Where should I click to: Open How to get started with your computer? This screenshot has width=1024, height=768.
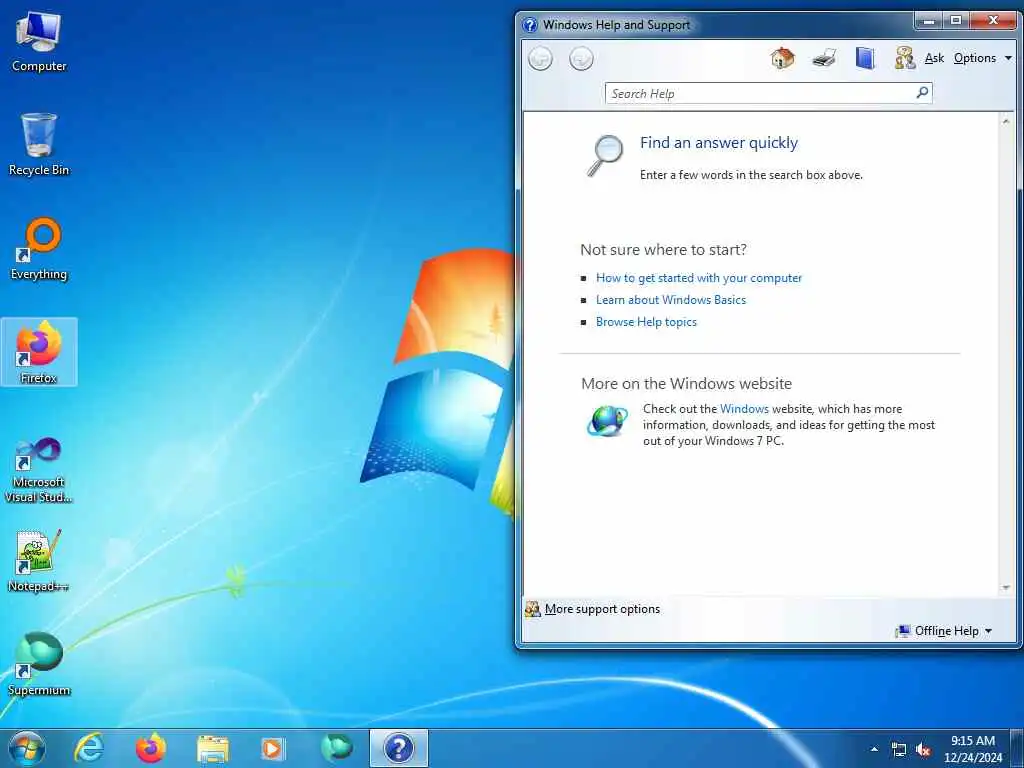pos(699,278)
